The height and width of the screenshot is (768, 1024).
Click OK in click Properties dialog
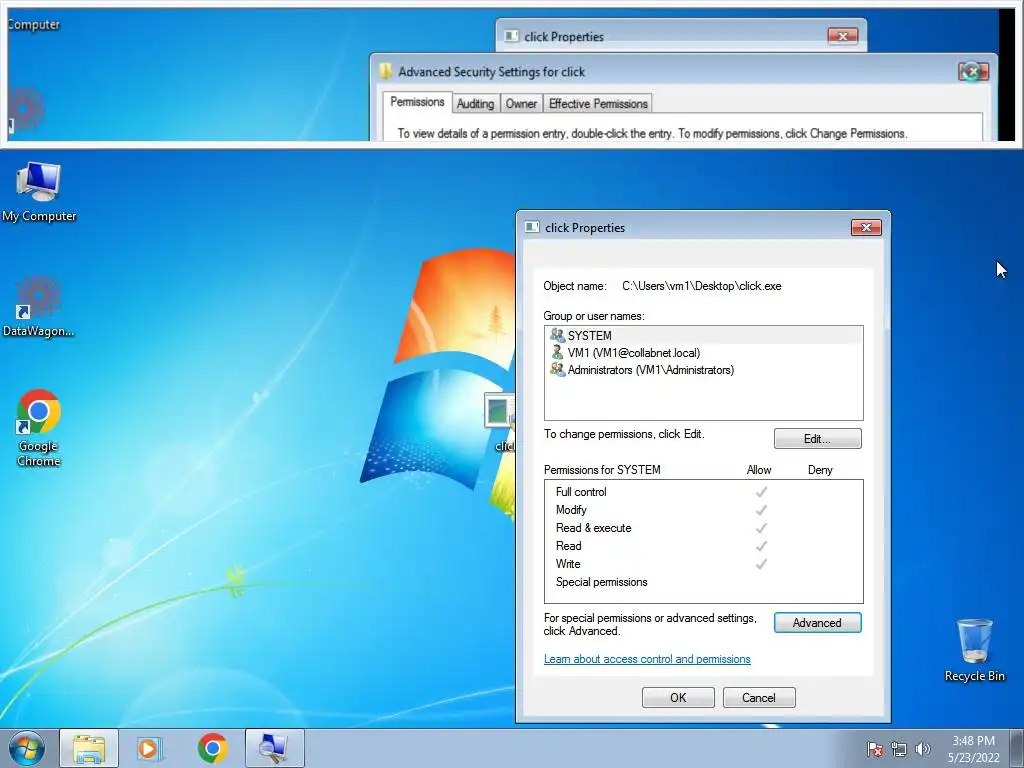pyautogui.click(x=678, y=697)
